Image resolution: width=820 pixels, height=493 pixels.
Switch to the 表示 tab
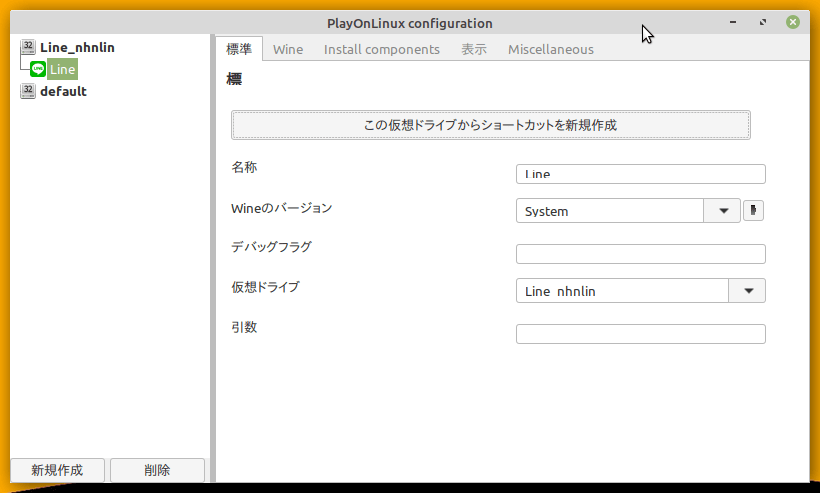[x=474, y=49]
